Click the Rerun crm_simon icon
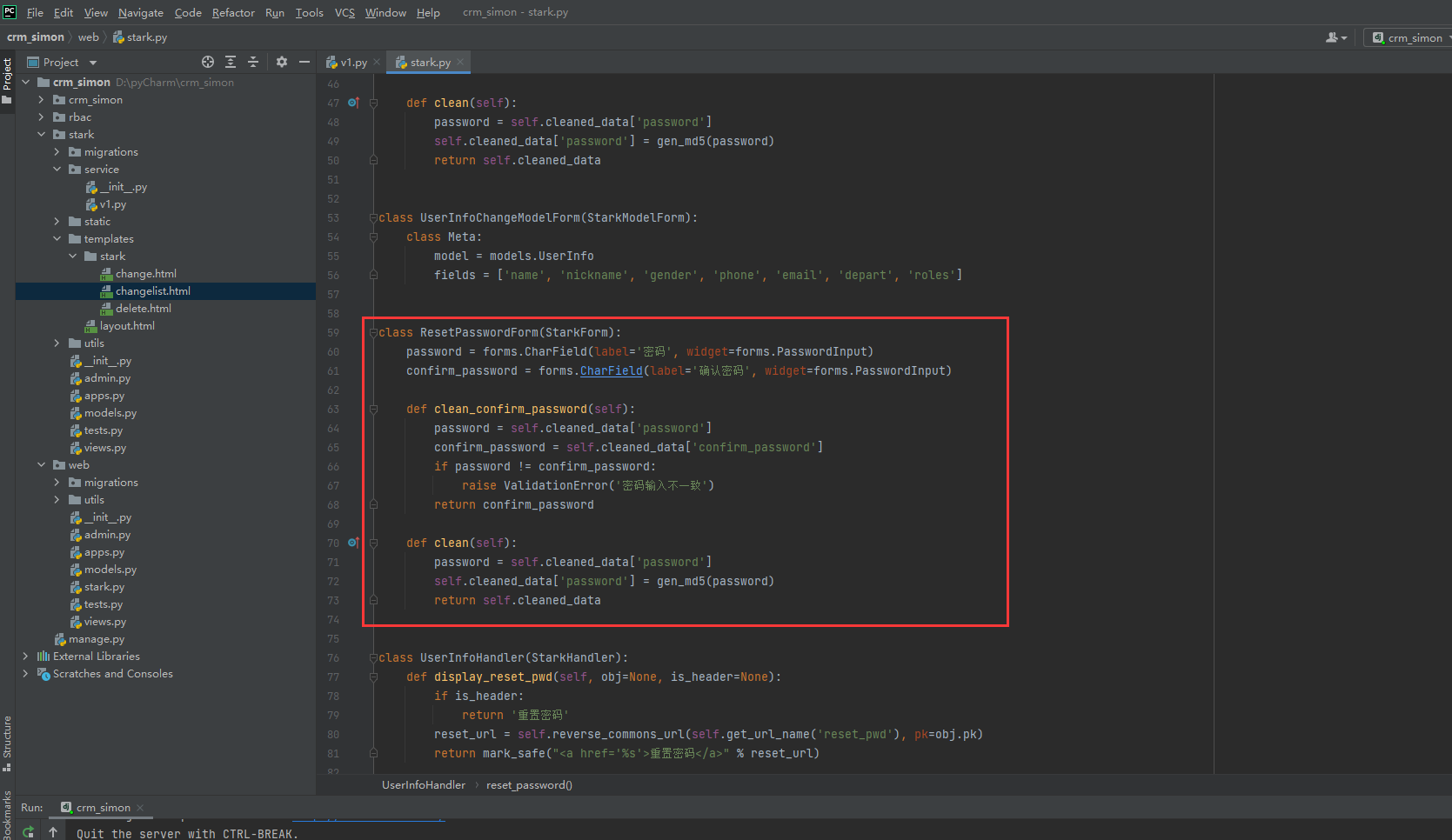This screenshot has width=1452, height=840. [29, 832]
